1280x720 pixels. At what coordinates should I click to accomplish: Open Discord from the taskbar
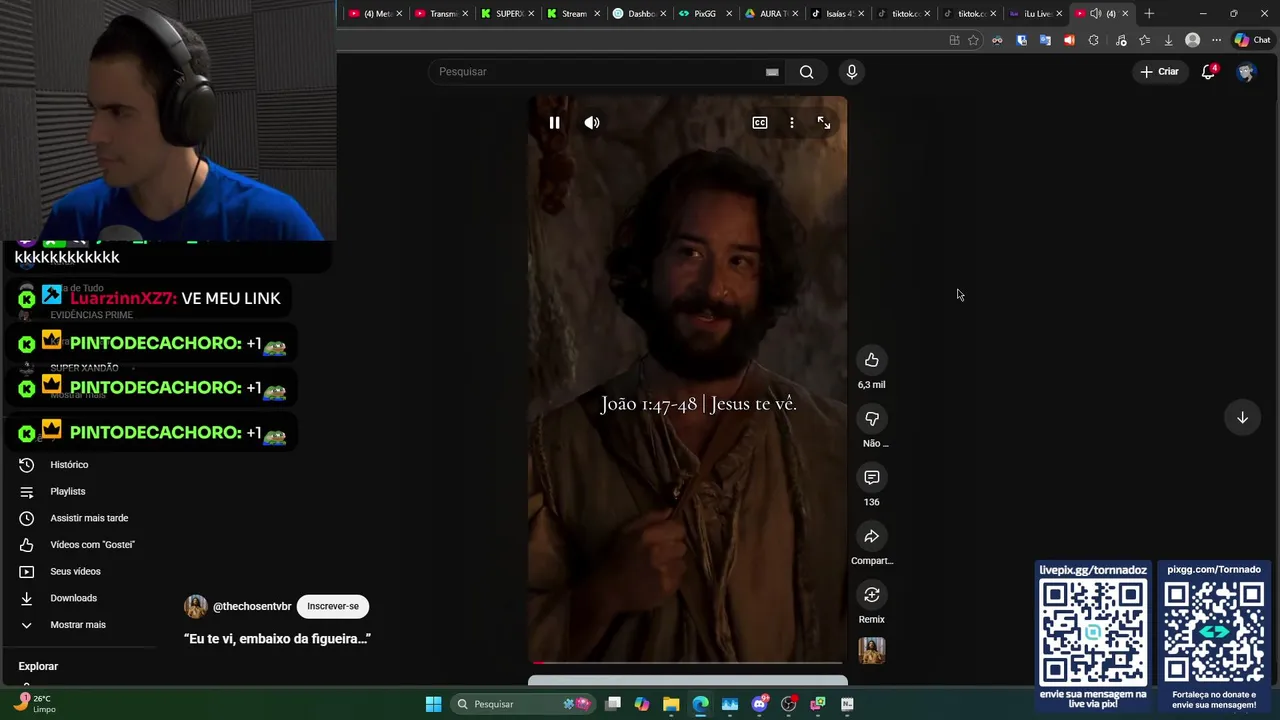click(x=759, y=704)
